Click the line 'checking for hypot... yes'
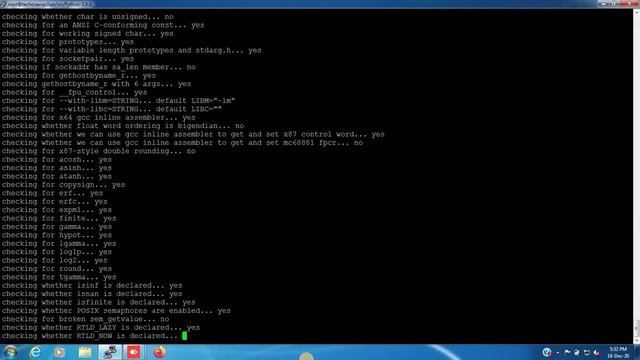640x360 pixels. click(x=57, y=235)
